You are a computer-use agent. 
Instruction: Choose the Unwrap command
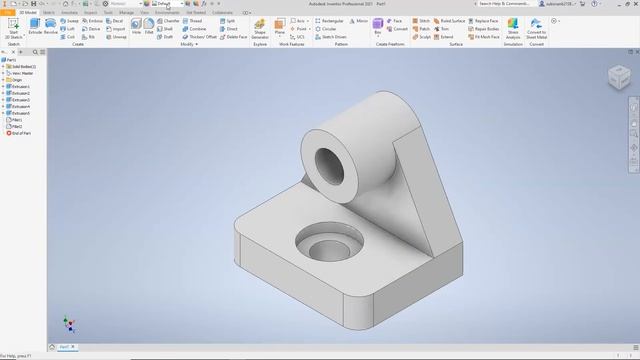(x=116, y=37)
